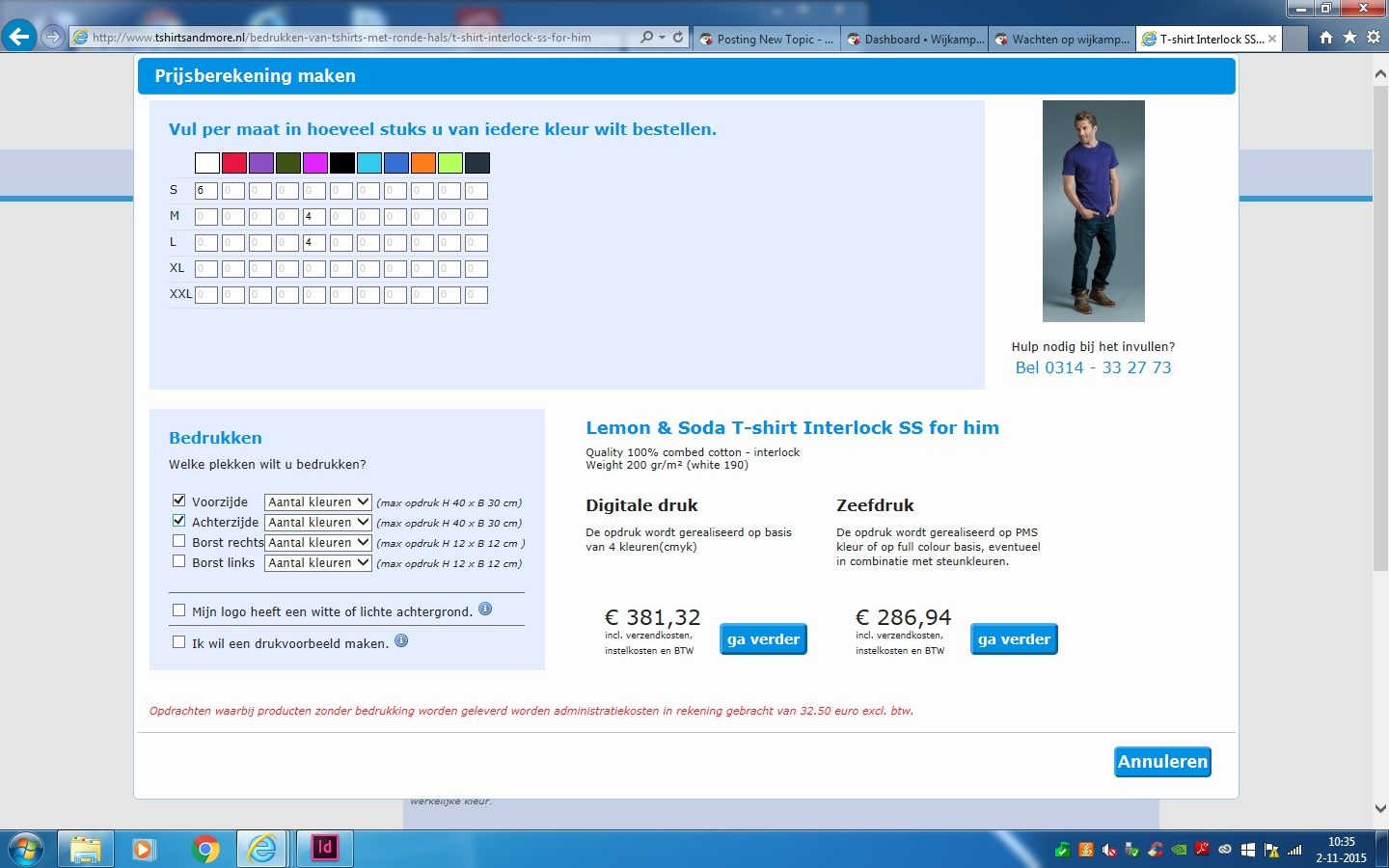
Task: Open Windows Explorer from the taskbar
Action: pyautogui.click(x=86, y=849)
